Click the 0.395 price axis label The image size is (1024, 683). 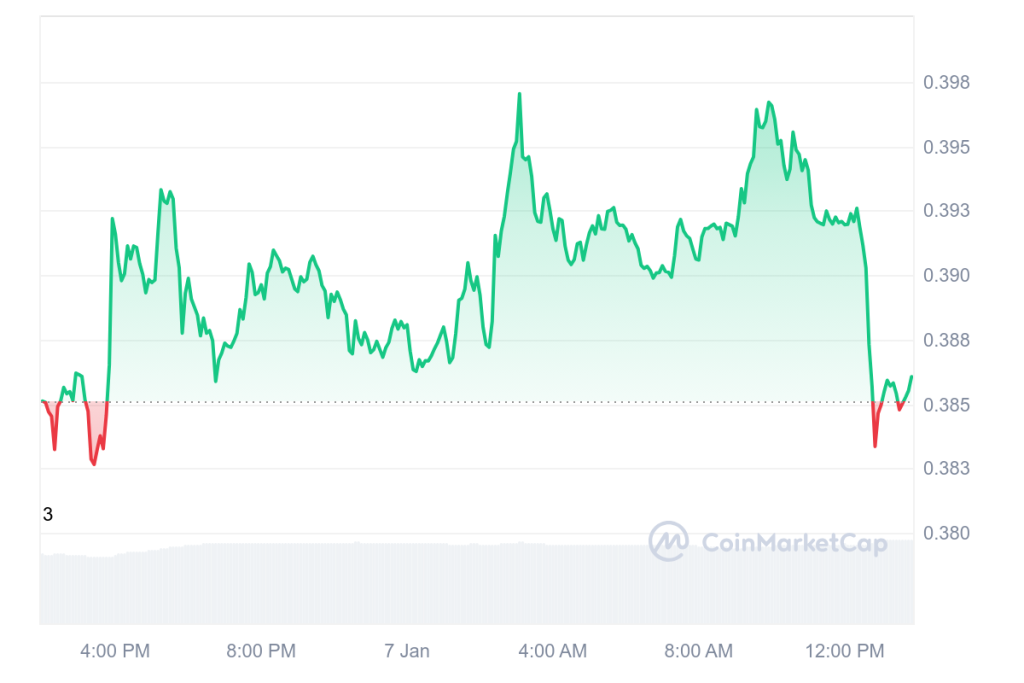(946, 147)
